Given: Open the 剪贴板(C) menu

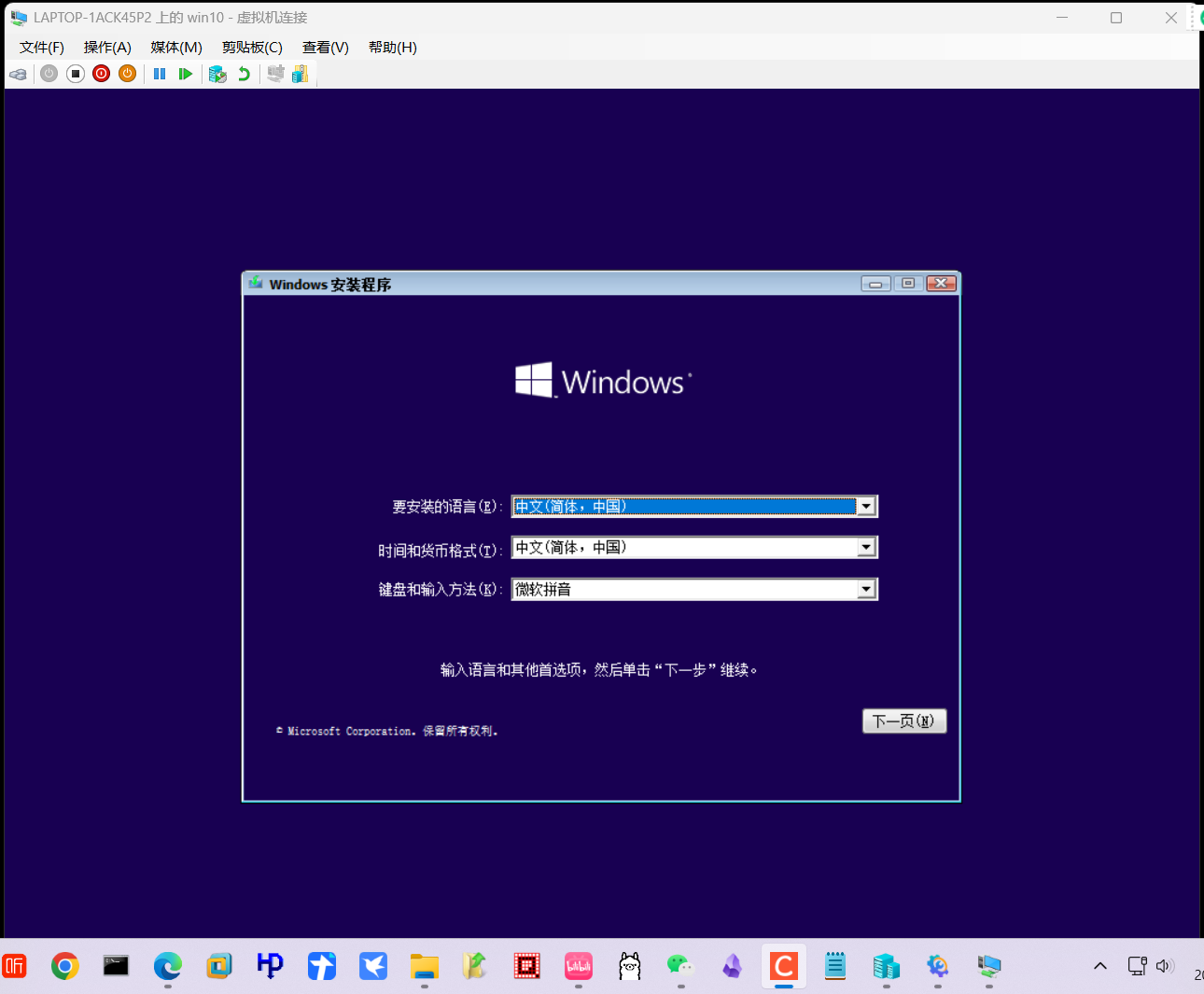Looking at the screenshot, I should click(x=252, y=48).
